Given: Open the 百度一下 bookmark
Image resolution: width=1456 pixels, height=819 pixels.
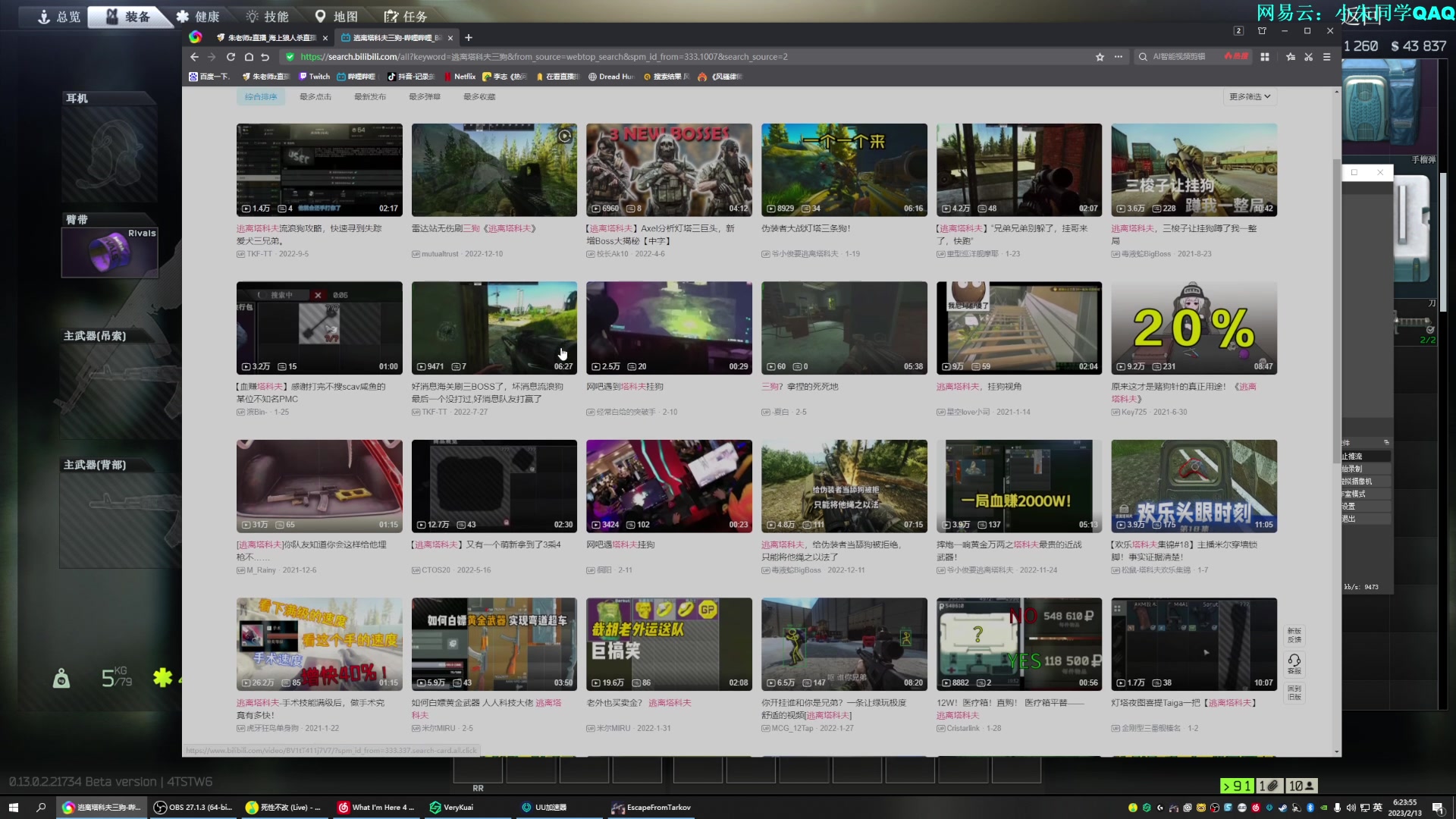Looking at the screenshot, I should pyautogui.click(x=209, y=77).
